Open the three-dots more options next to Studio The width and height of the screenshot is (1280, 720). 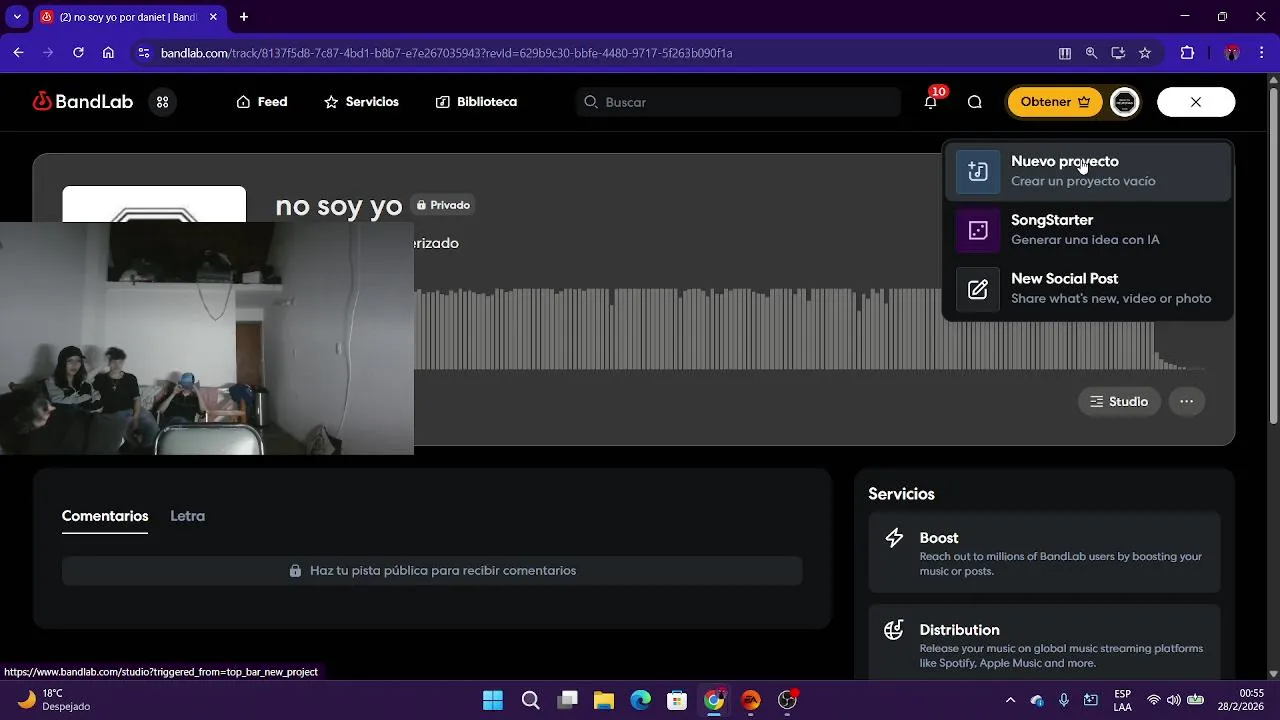tap(1186, 401)
